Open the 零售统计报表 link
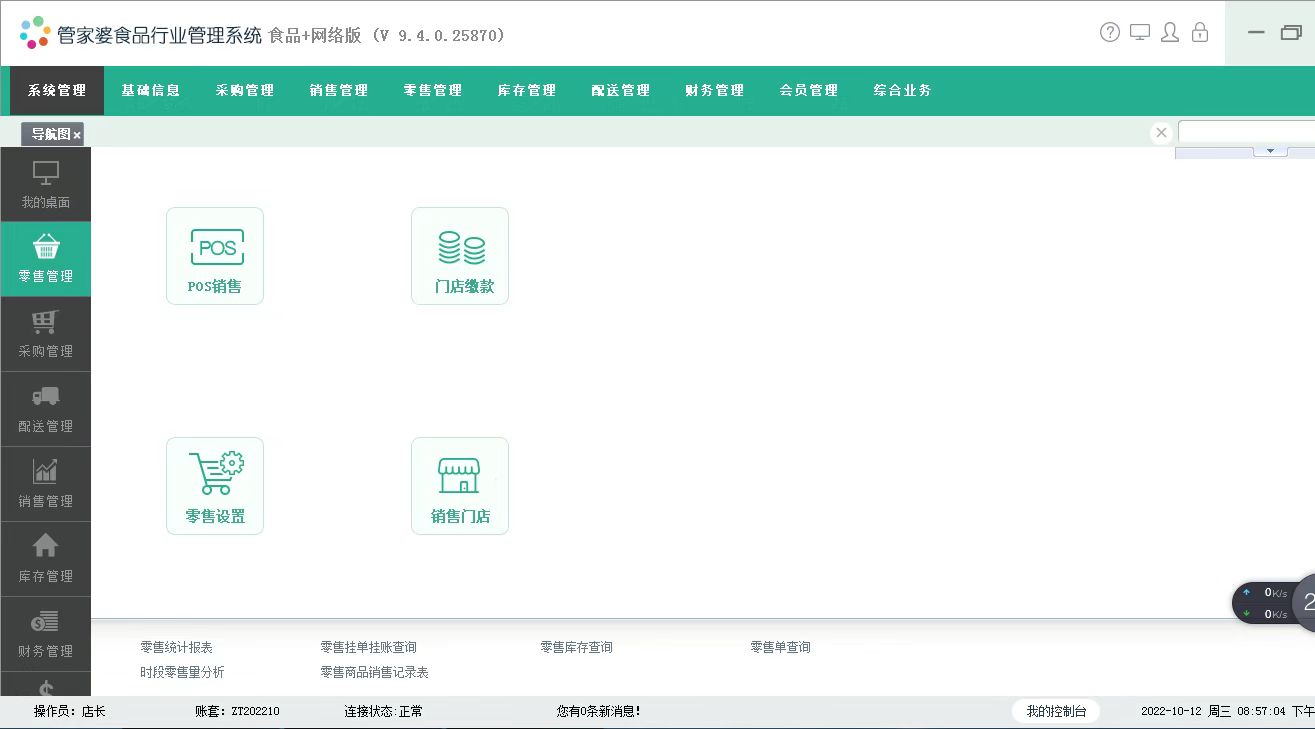 coord(177,647)
